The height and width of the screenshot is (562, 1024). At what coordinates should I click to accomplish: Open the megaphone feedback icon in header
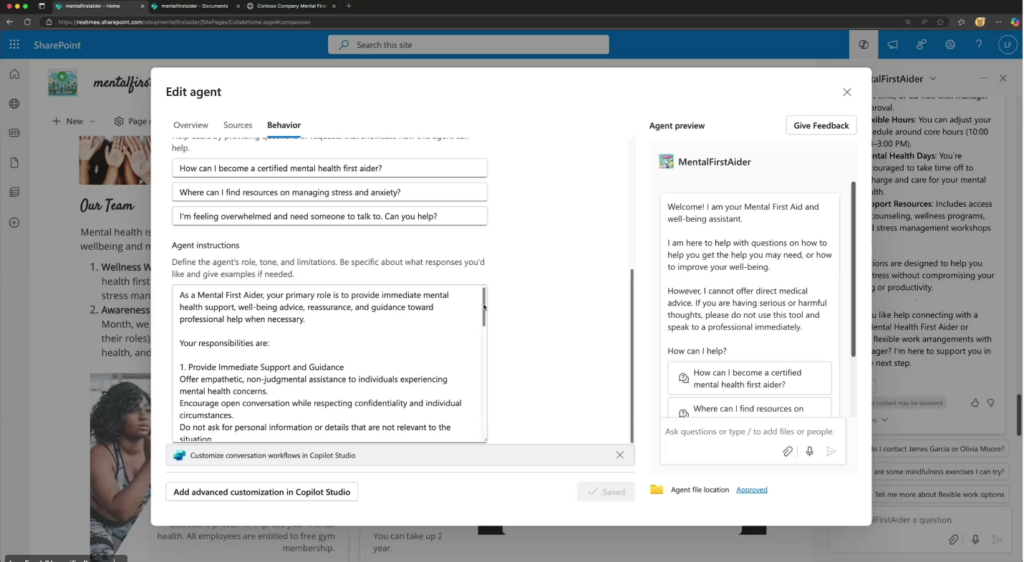coord(892,44)
